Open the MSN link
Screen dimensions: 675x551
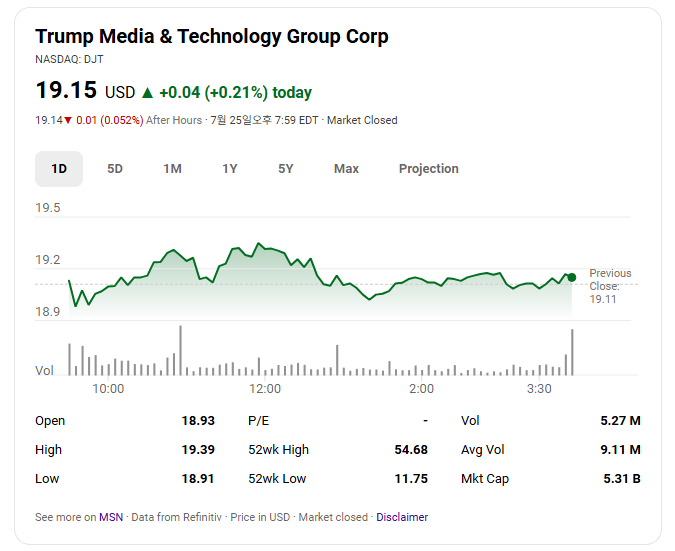(x=111, y=517)
